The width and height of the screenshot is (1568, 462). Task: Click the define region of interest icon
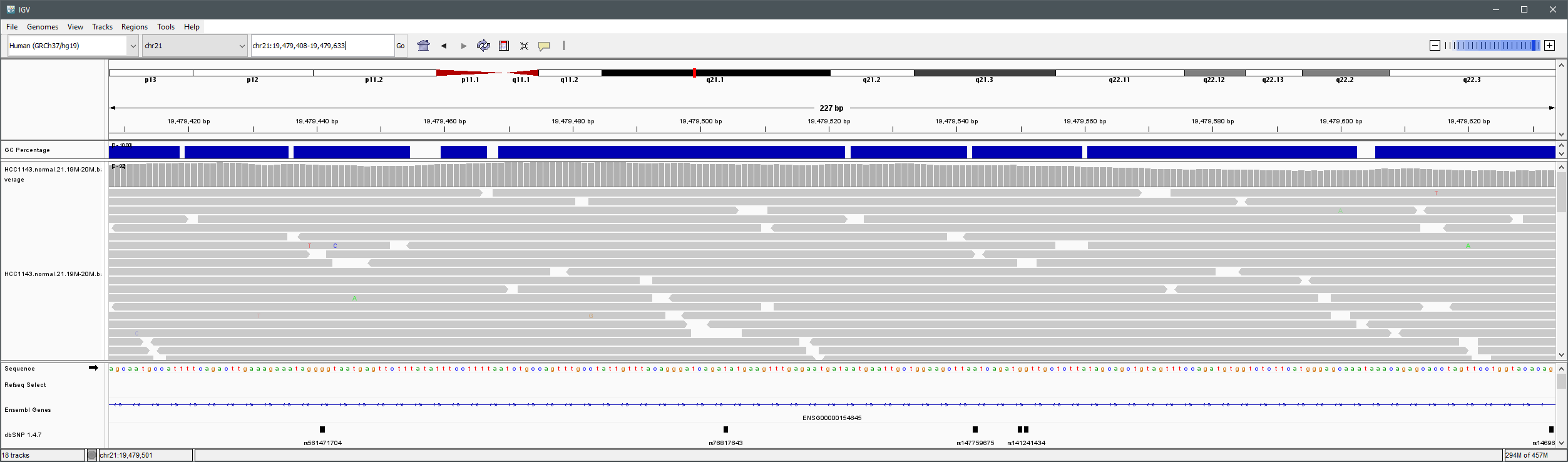tap(504, 46)
